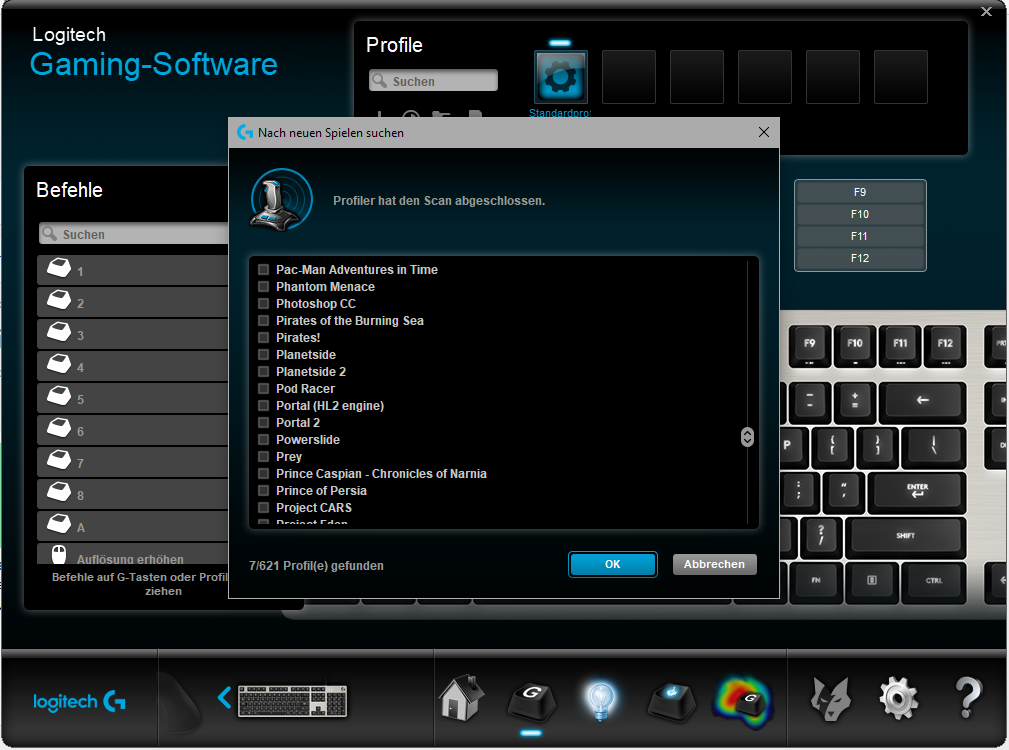Select command 4 in Befehle list
Viewport: 1009px width, 750px height.
pyautogui.click(x=133, y=367)
